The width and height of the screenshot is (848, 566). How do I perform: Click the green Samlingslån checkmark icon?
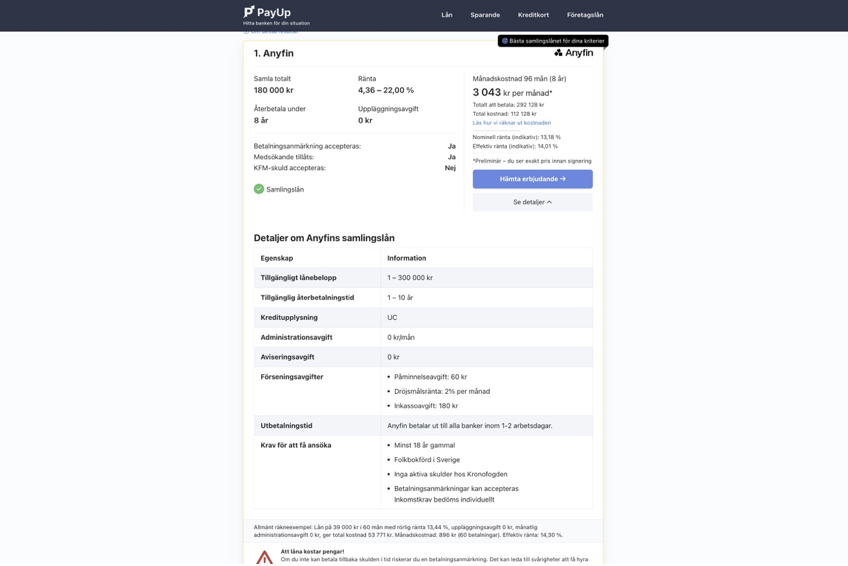259,189
